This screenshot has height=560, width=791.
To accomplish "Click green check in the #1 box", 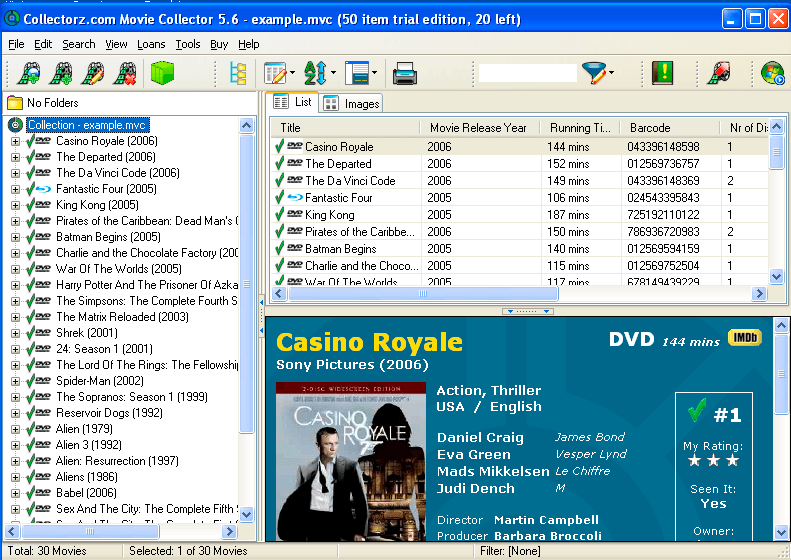I will point(697,411).
